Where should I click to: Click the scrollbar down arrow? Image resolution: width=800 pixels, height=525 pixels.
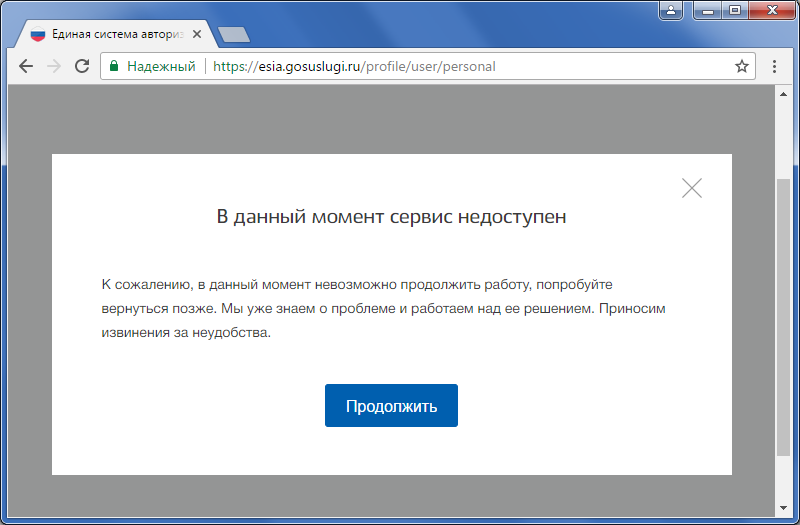[783, 507]
